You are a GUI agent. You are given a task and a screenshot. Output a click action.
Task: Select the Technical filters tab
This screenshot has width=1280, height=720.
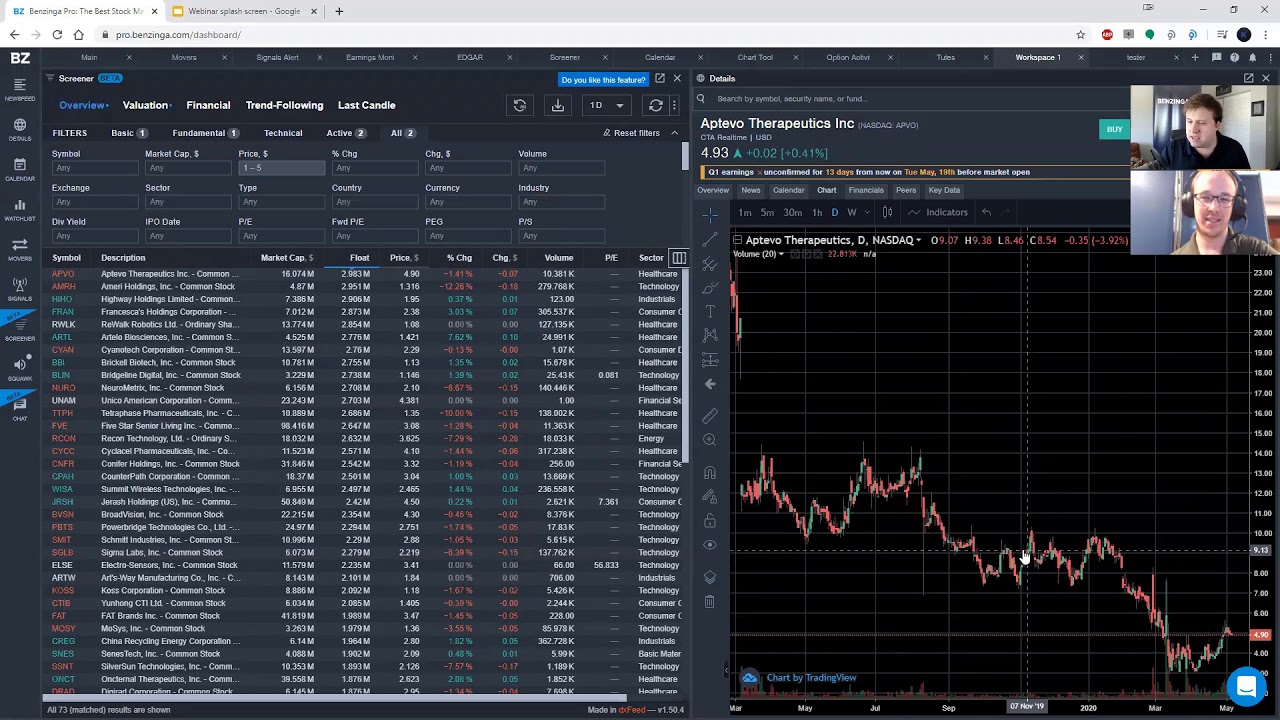[x=283, y=133]
